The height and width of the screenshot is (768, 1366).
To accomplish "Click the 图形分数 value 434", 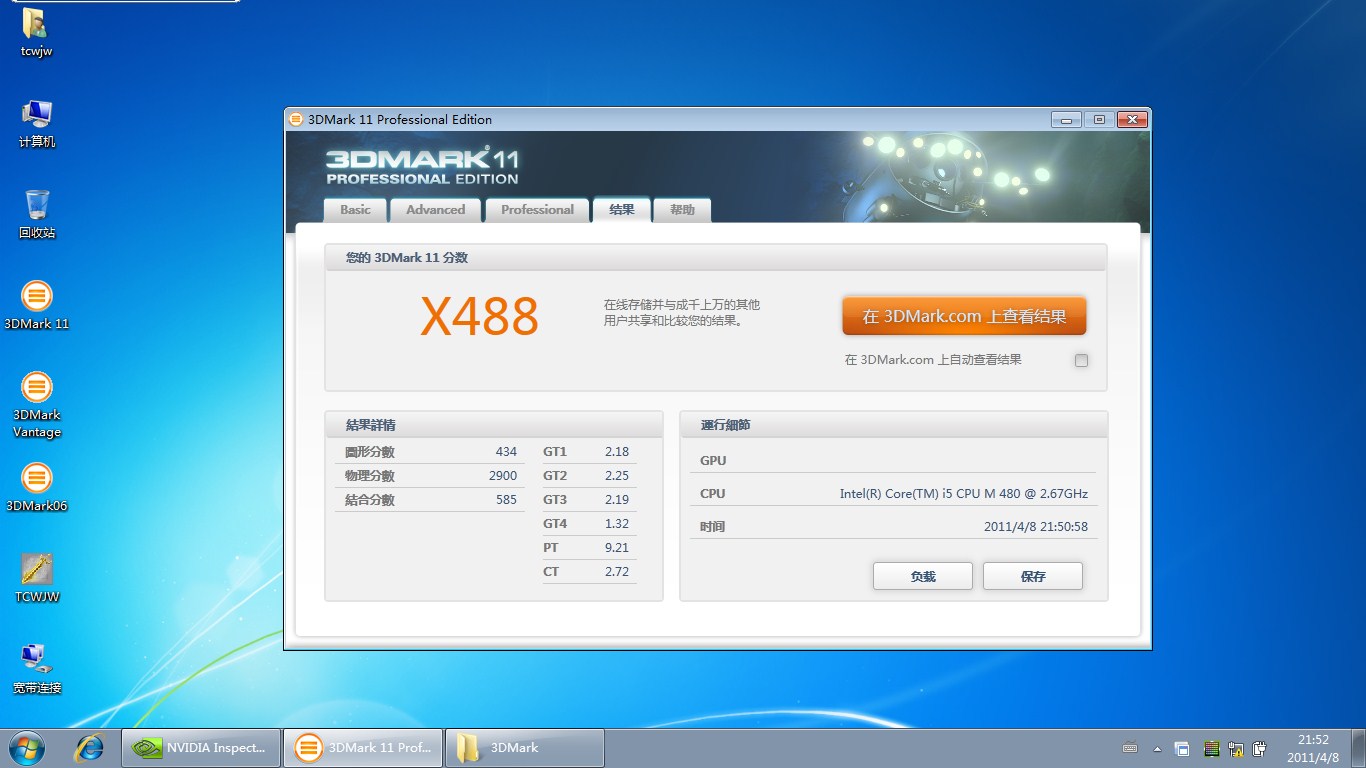I will [x=506, y=452].
